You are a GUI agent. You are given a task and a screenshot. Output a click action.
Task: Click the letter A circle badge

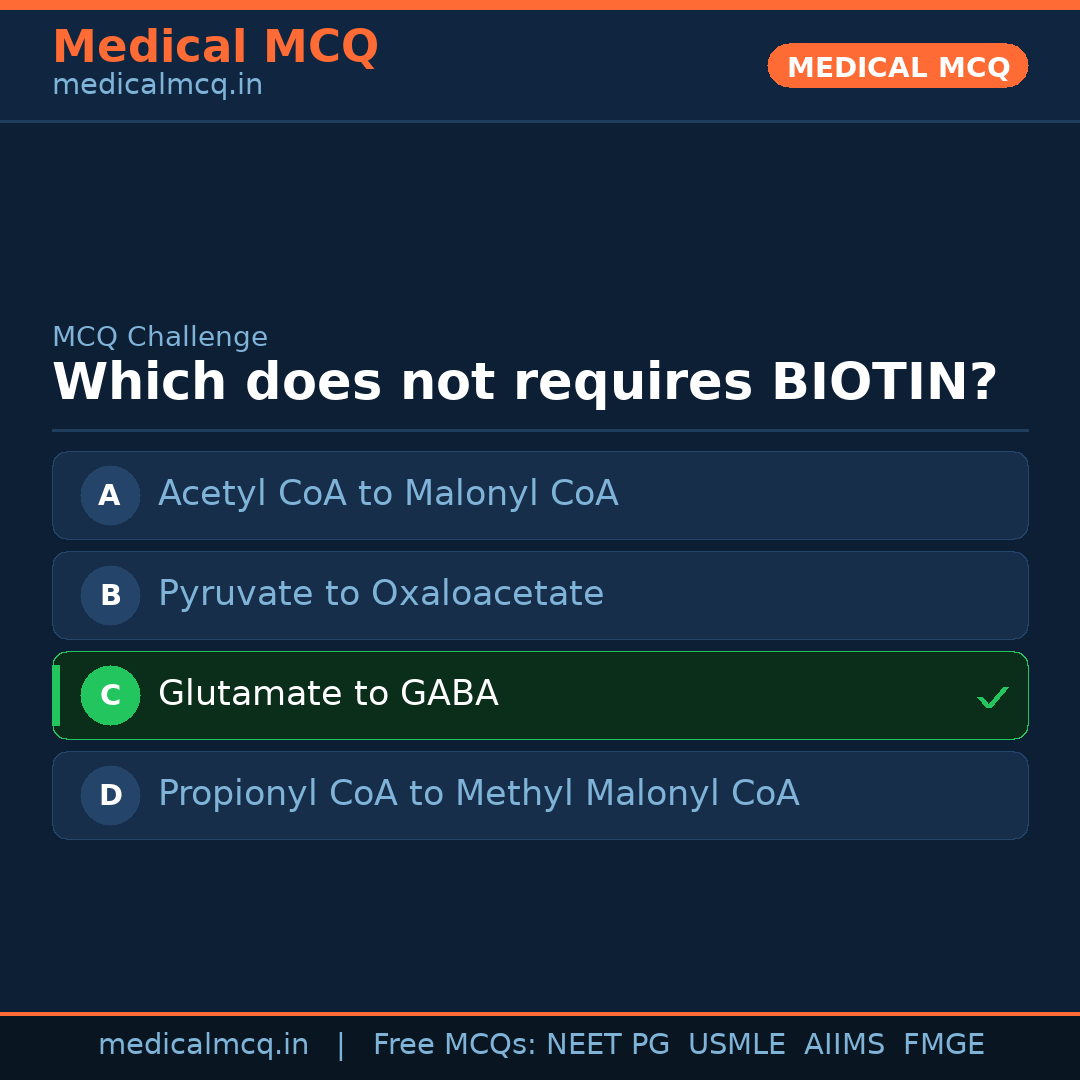pyautogui.click(x=110, y=495)
